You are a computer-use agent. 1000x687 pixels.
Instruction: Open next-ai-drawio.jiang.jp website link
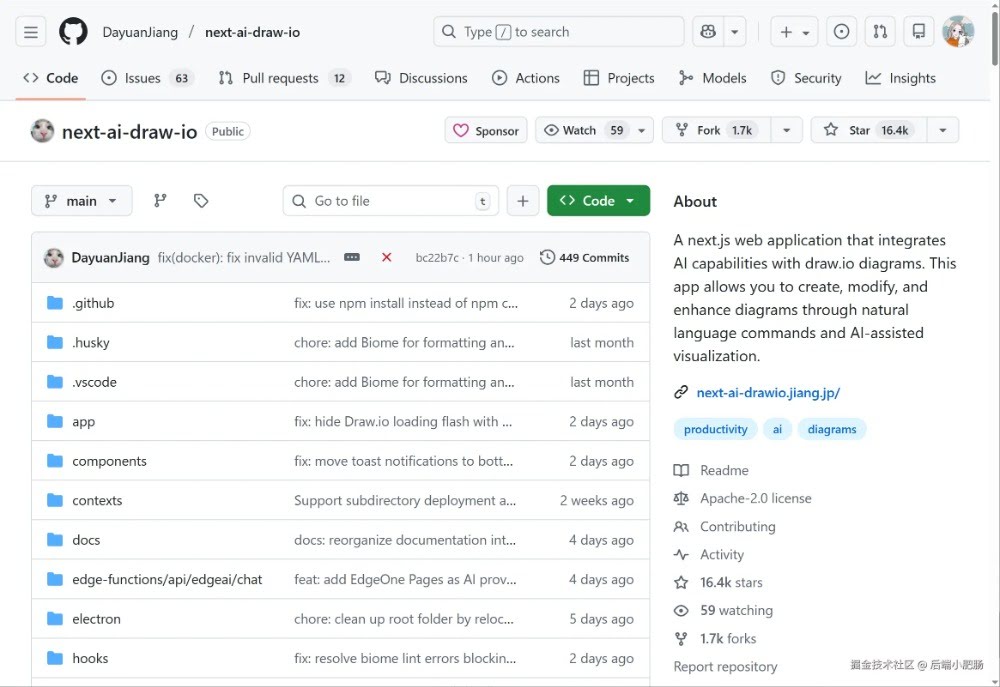point(768,393)
